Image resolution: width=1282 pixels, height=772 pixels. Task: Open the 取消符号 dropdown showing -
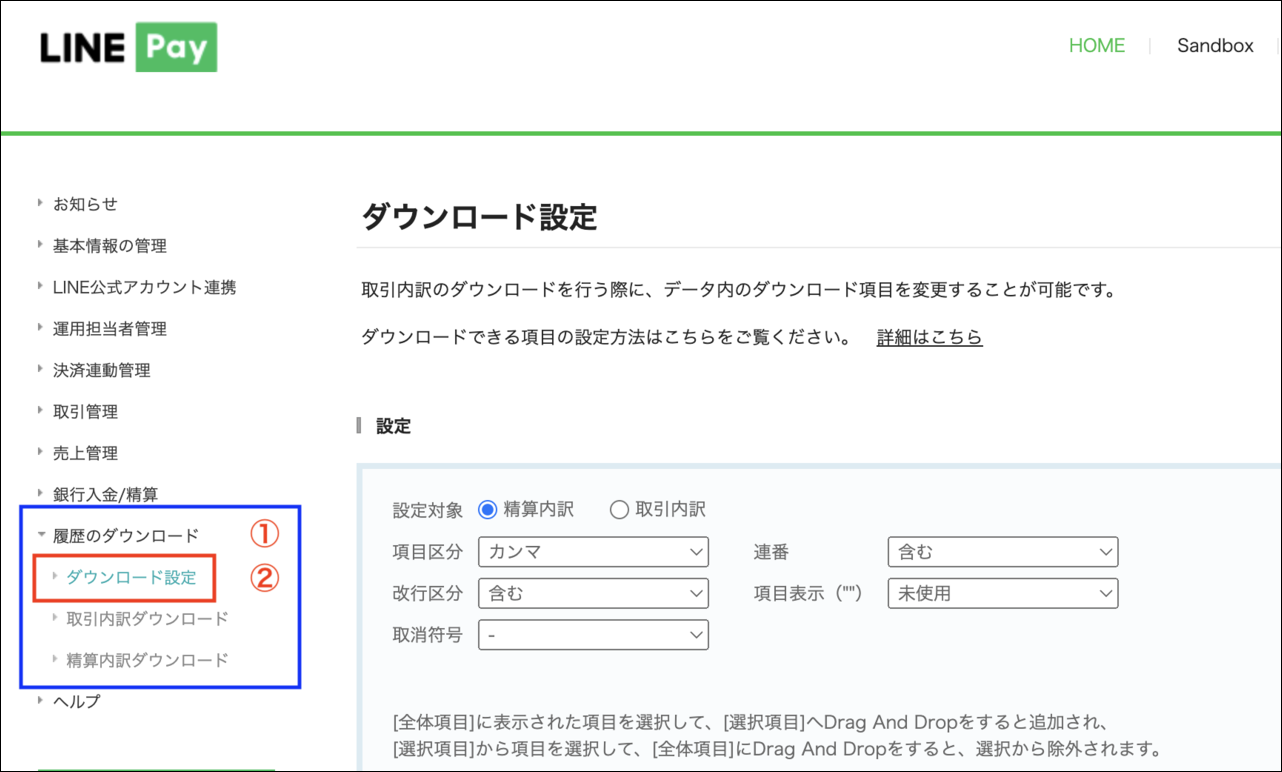point(594,635)
